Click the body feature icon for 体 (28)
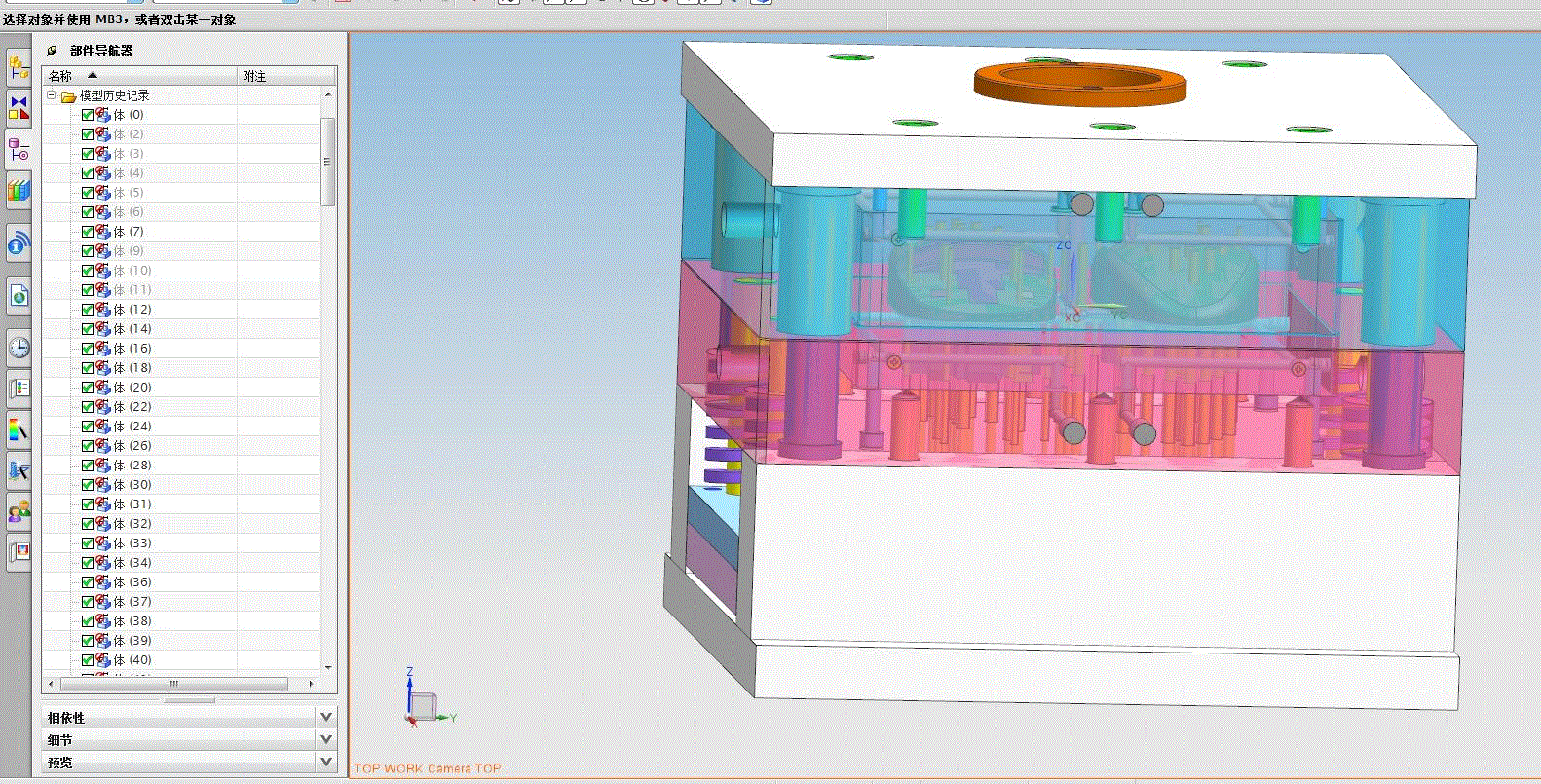The image size is (1541, 784). 103,466
